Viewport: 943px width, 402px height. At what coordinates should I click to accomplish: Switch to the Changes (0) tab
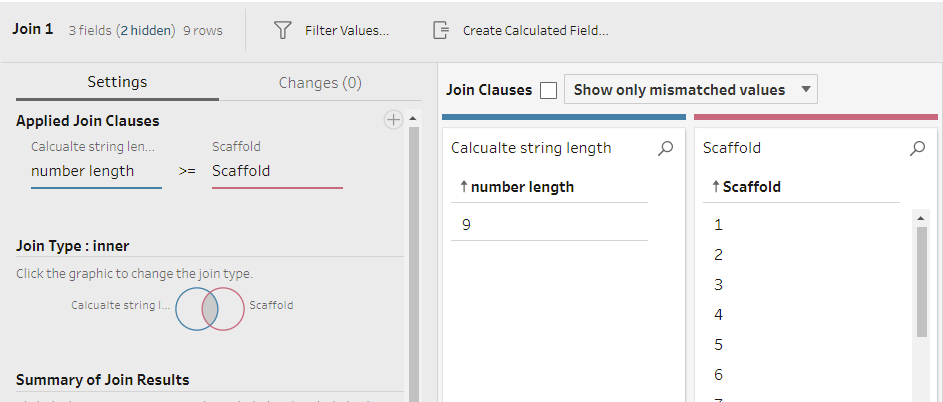pyautogui.click(x=320, y=83)
